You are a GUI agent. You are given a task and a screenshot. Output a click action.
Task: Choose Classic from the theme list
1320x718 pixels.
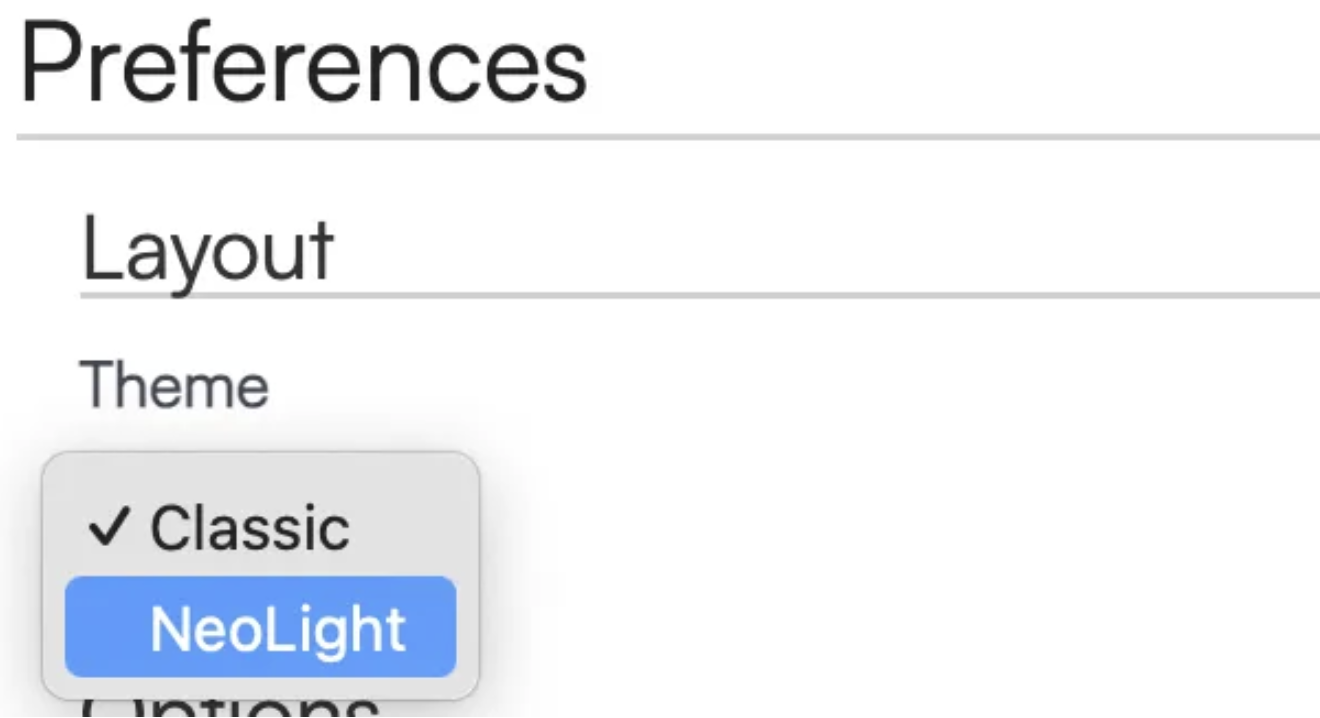coord(250,528)
